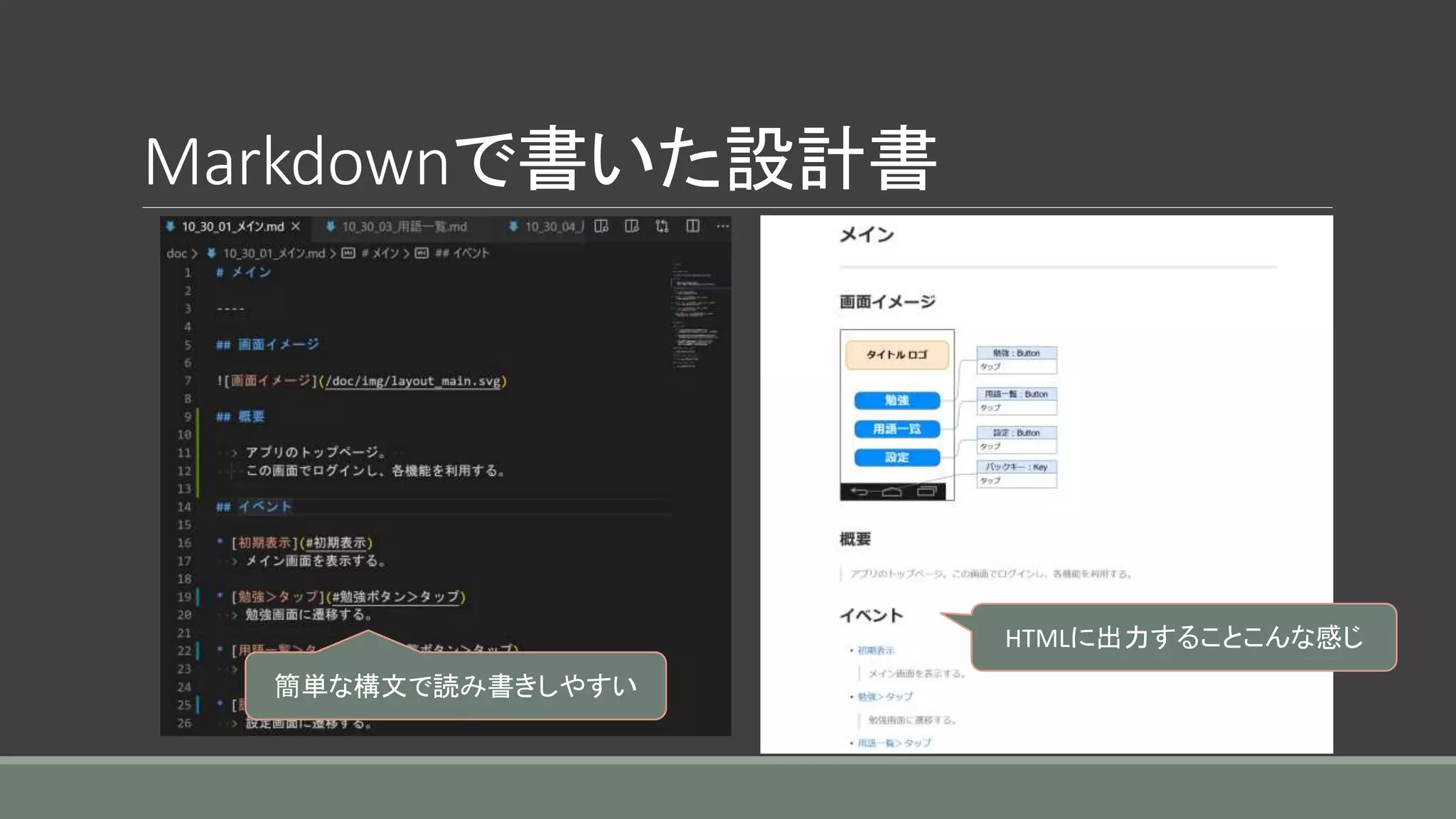Click the 画面イメージ heading in the HTML preview
The width and height of the screenshot is (1456, 819).
pos(887,302)
